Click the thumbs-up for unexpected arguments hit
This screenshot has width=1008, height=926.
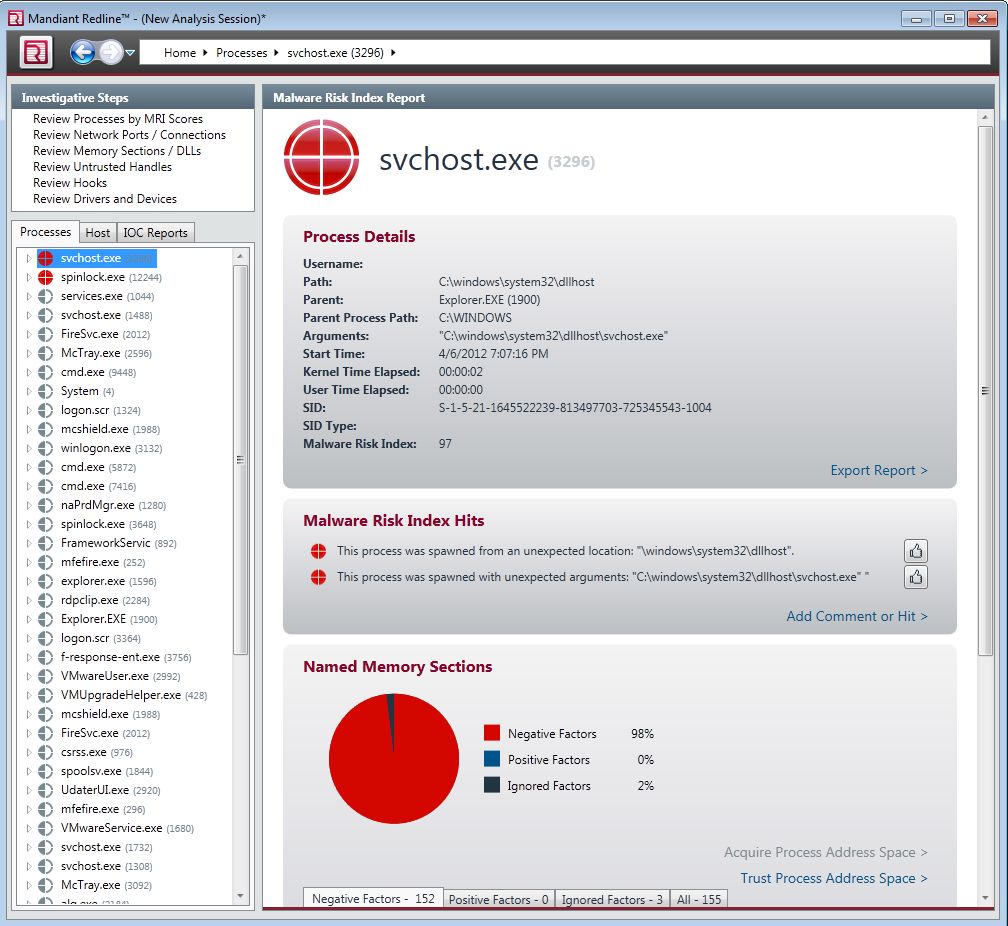point(915,577)
